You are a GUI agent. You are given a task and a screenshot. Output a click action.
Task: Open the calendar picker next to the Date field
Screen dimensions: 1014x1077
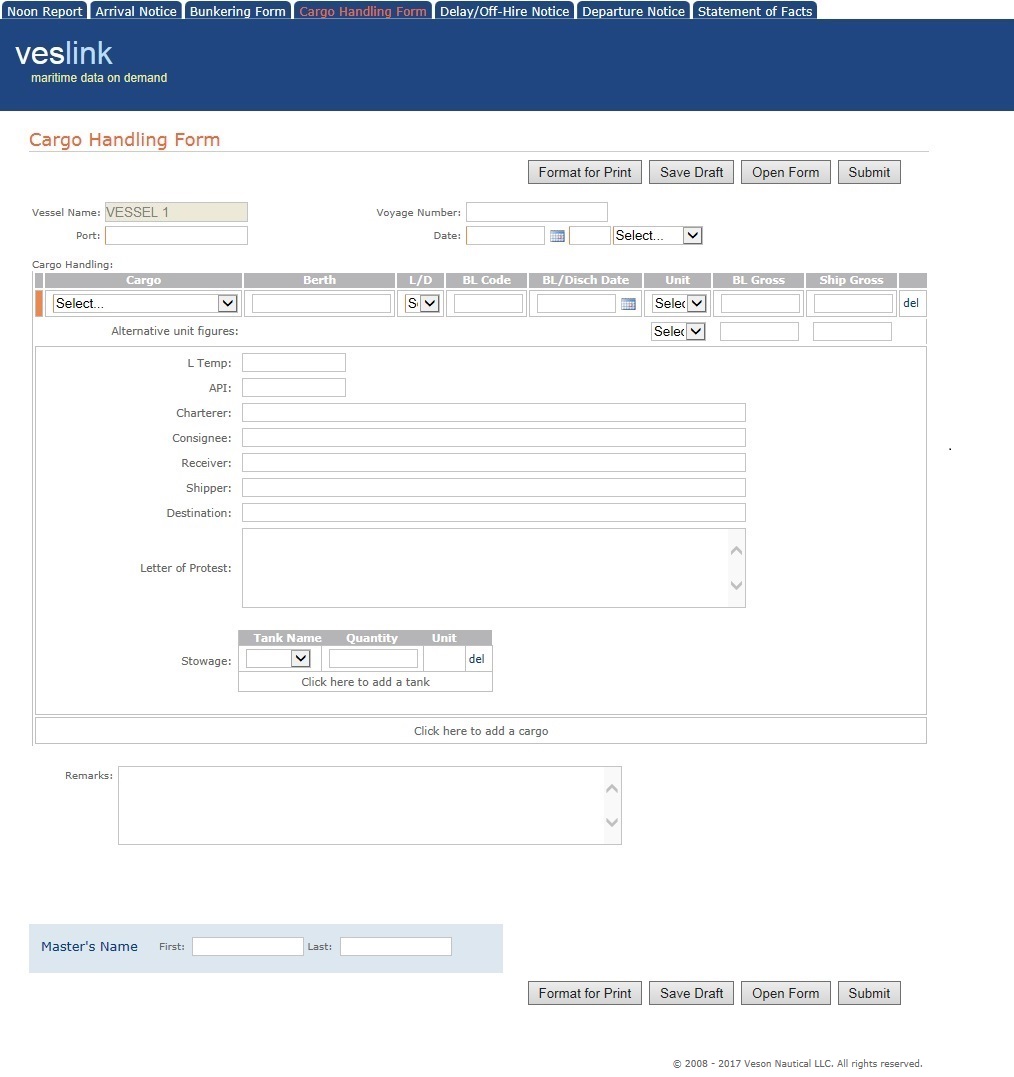[x=558, y=235]
